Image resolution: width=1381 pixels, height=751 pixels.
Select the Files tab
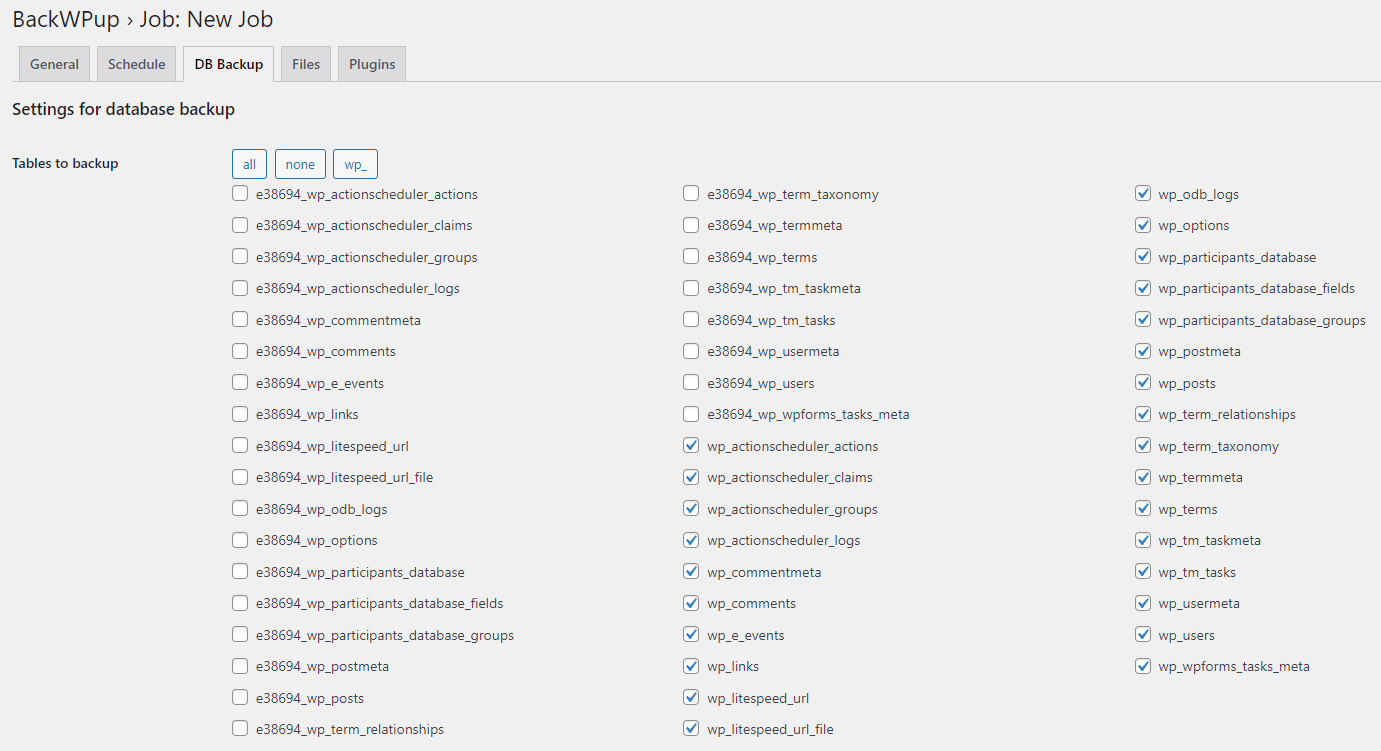[x=305, y=63]
